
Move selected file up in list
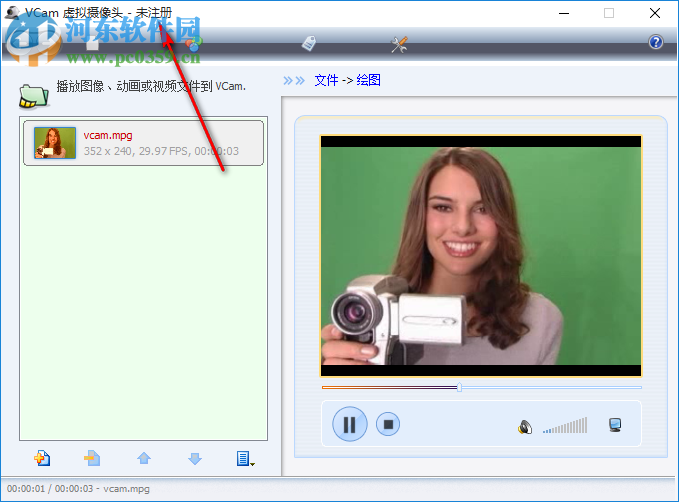144,458
